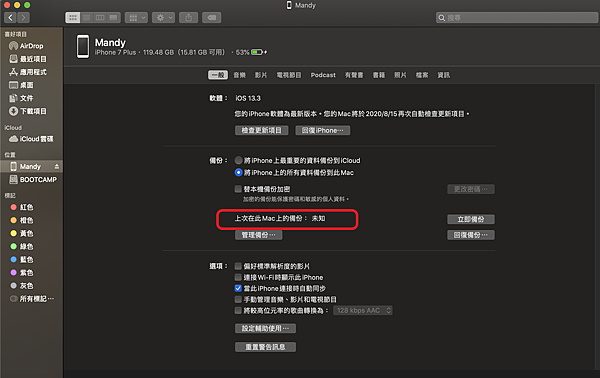Image resolution: width=600 pixels, height=378 pixels.
Task: Open AirDrop in the sidebar
Action: 31,46
